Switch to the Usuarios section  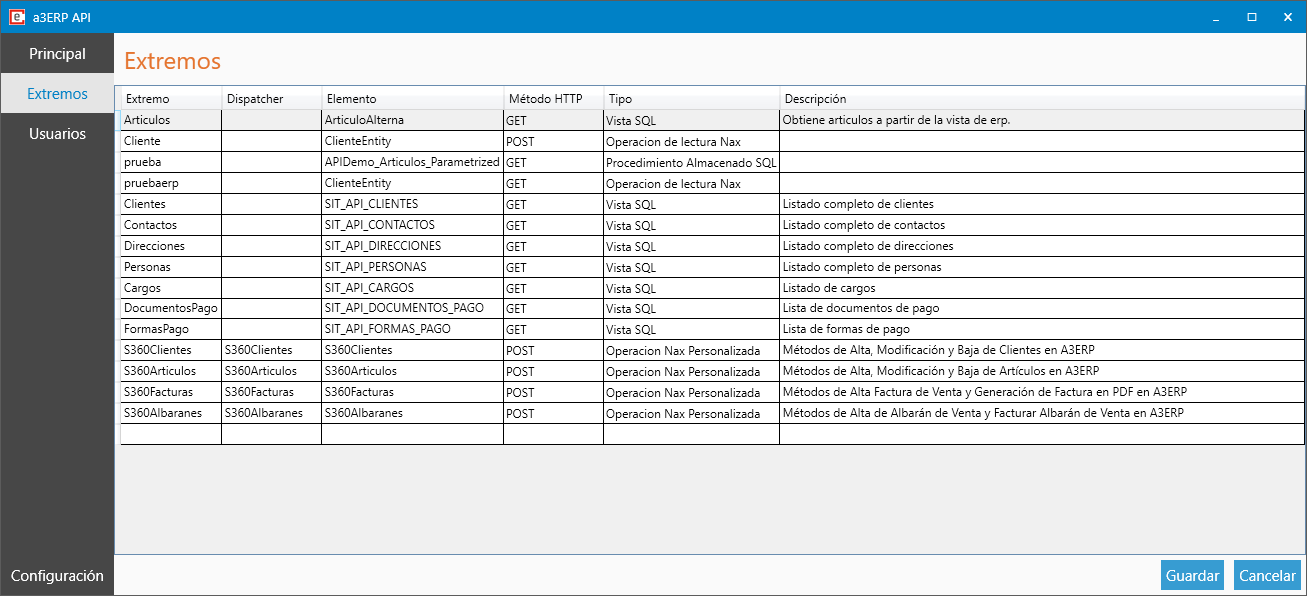57,134
